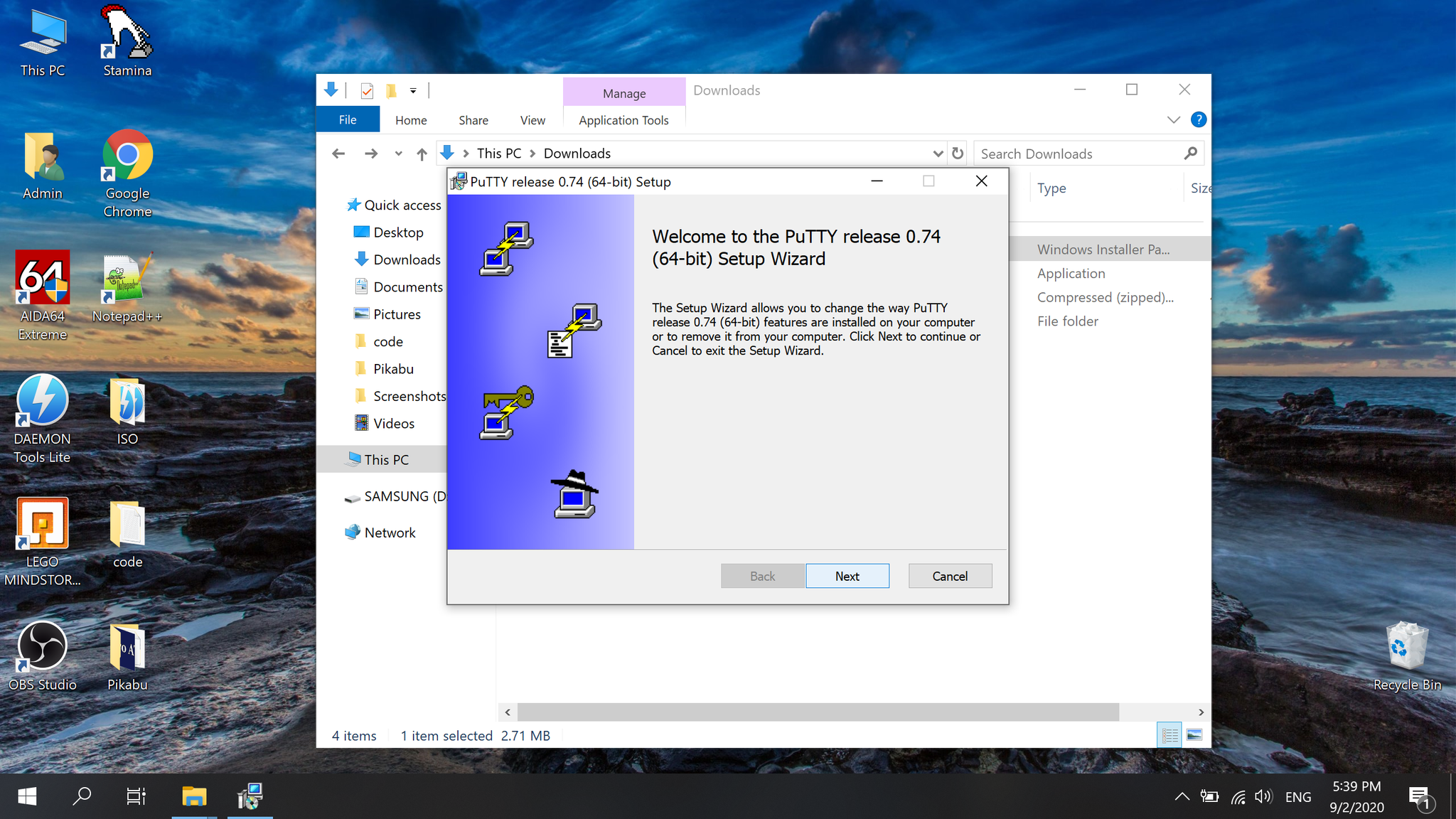Switch to Home ribbon tab

coord(411,120)
